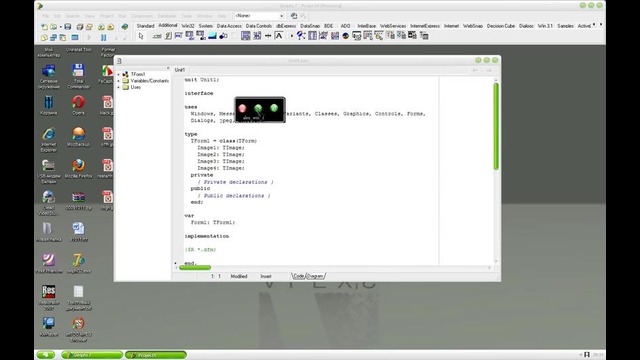Select the arrow pointer palette tool
Image resolution: width=640 pixels, height=360 pixels.
tap(141, 36)
